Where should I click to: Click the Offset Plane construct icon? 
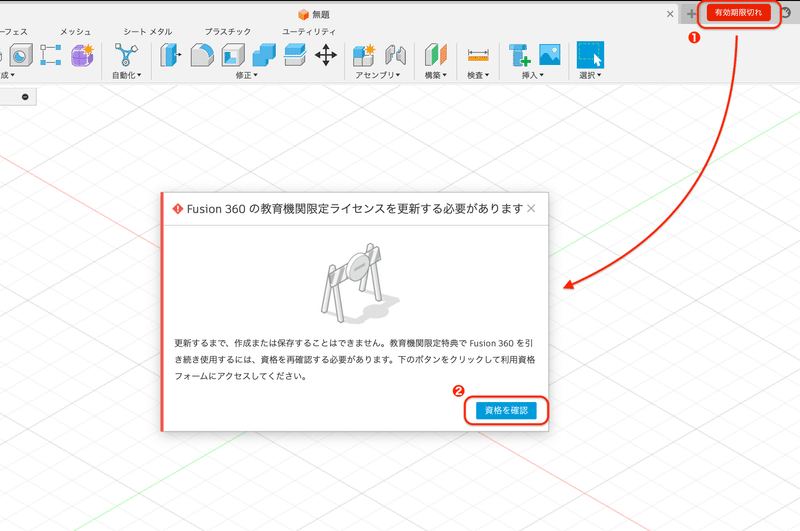click(x=436, y=55)
